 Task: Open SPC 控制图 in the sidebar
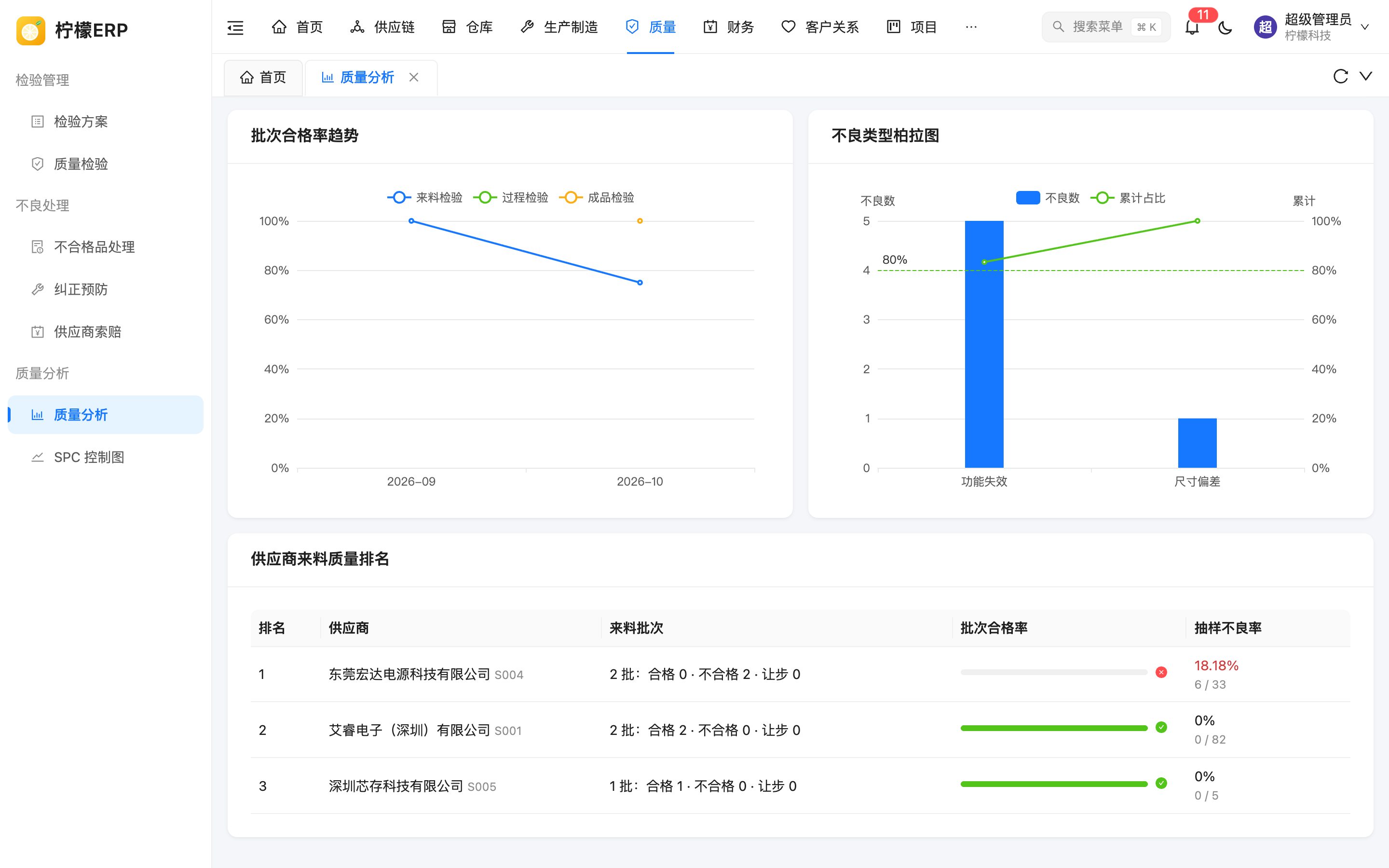pos(106,457)
